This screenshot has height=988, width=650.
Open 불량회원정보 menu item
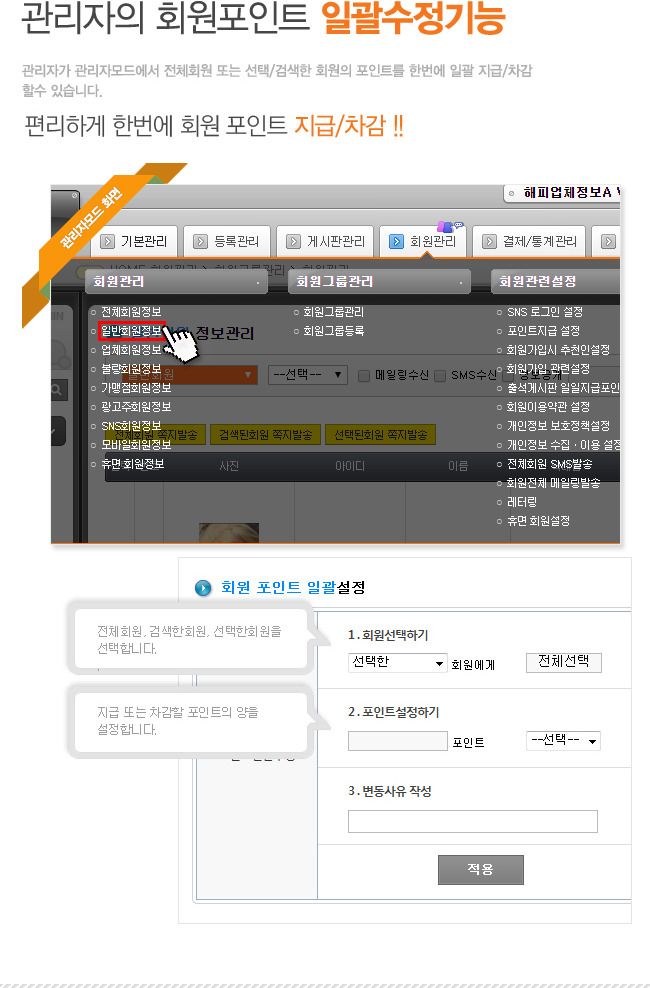(x=131, y=369)
